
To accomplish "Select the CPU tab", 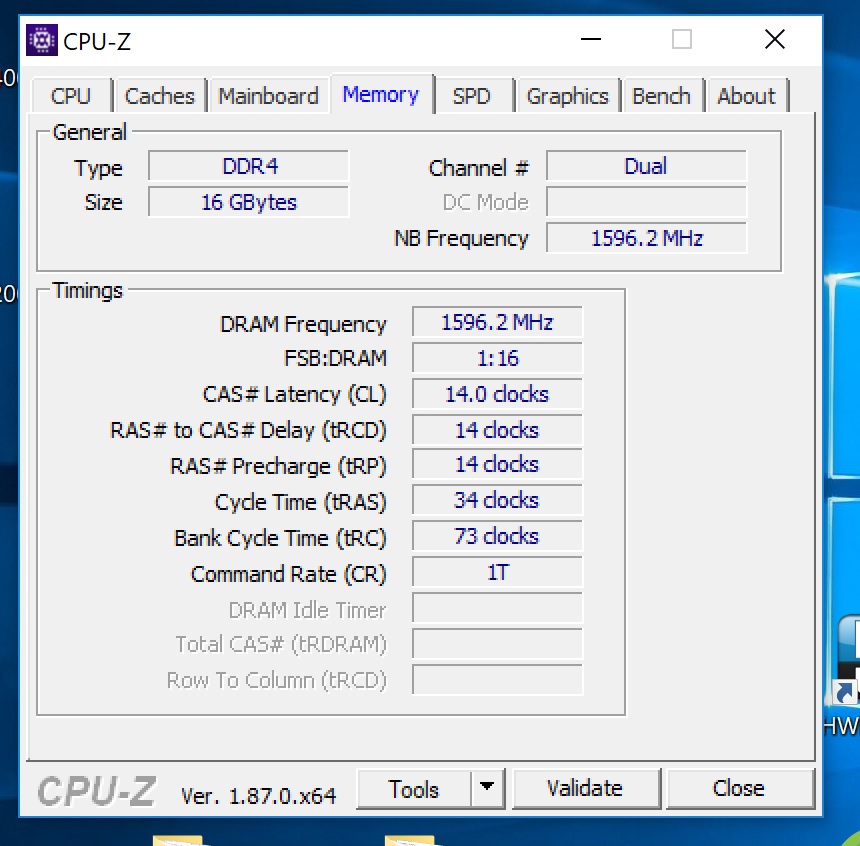I will point(70,95).
